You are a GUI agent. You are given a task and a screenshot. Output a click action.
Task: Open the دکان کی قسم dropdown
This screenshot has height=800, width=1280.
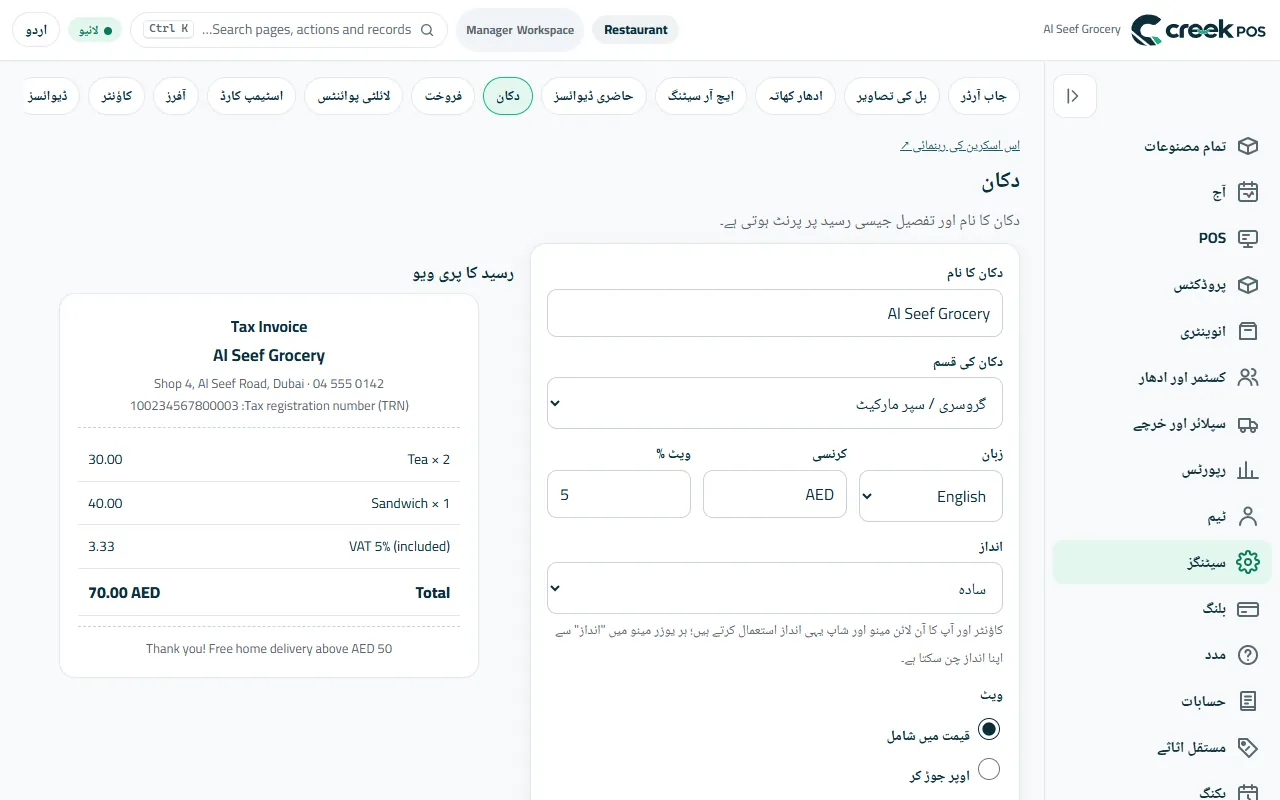775,403
